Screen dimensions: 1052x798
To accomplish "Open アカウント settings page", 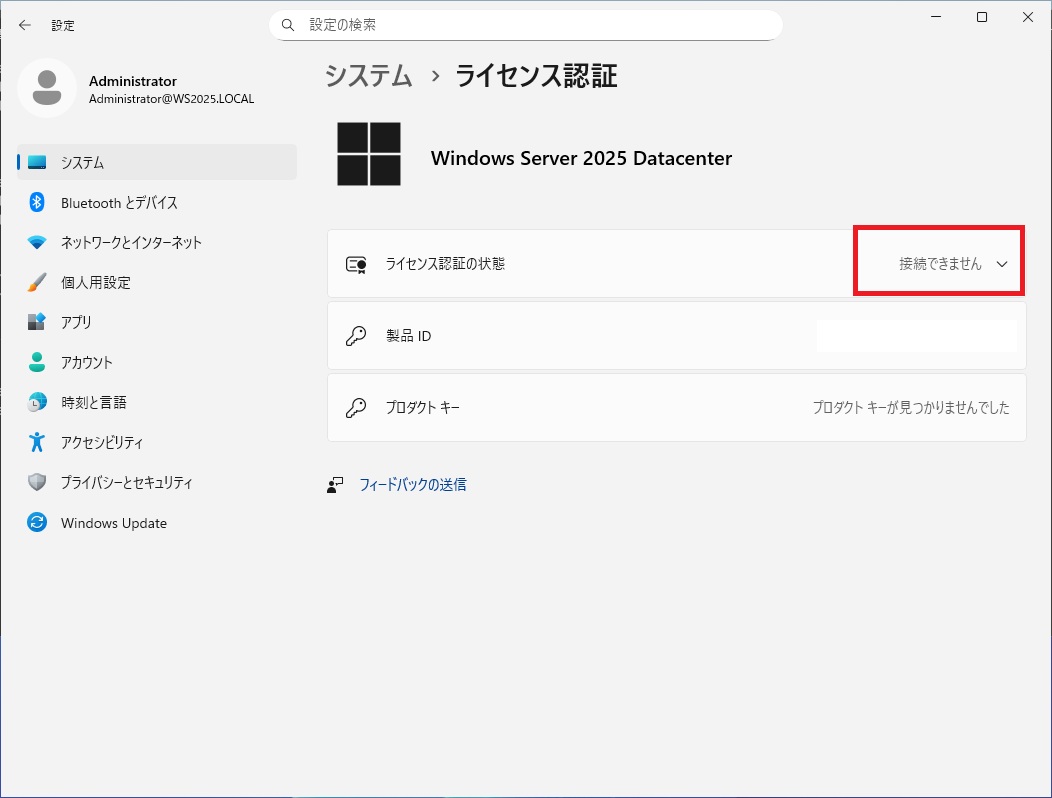I will 157,362.
